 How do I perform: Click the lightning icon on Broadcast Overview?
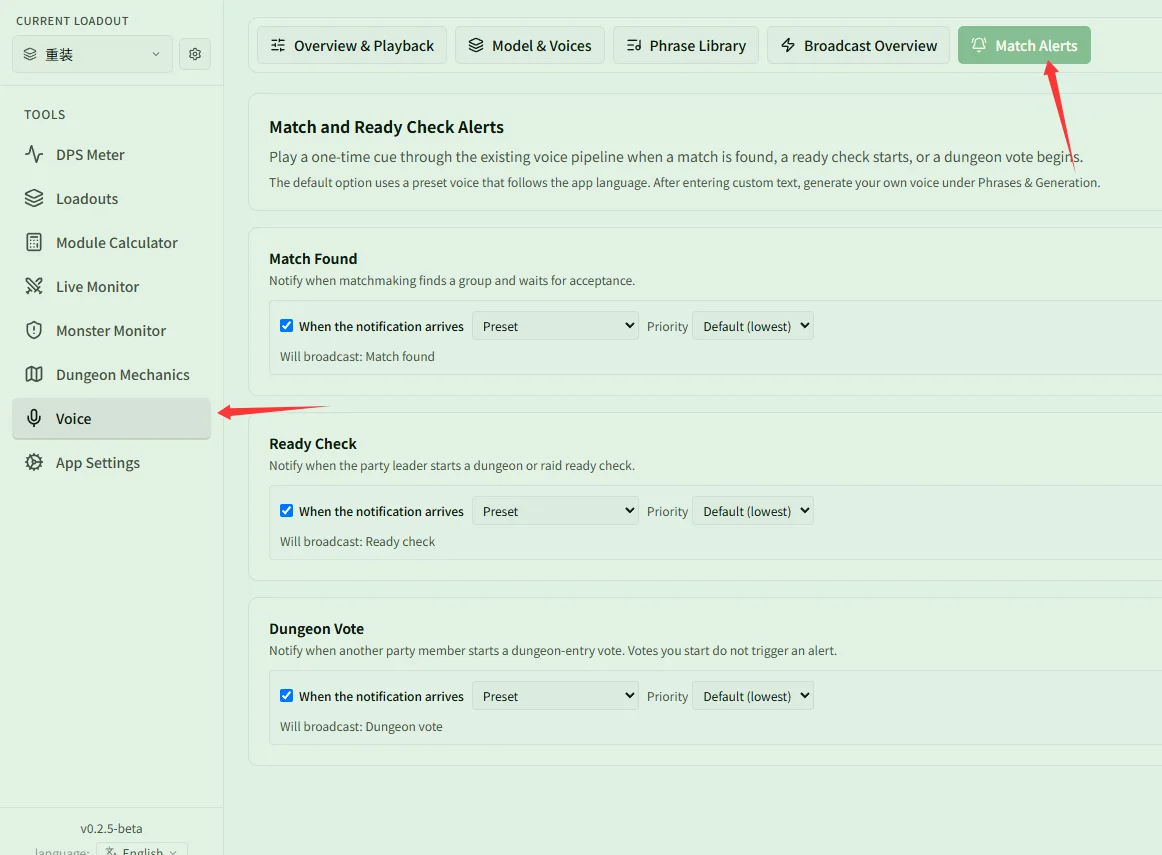788,45
